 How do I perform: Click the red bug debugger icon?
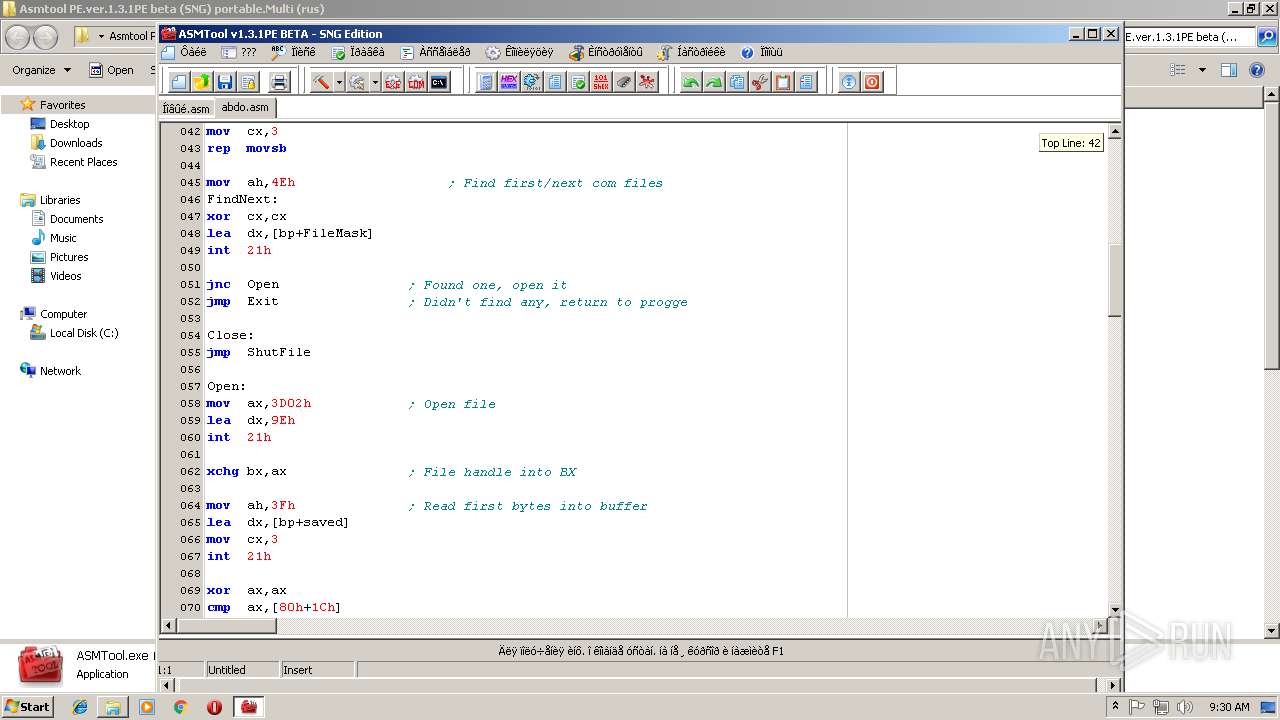tap(647, 82)
